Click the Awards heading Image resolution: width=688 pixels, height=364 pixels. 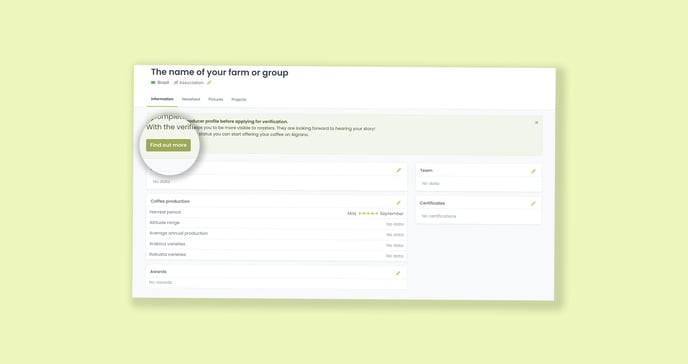(158, 272)
